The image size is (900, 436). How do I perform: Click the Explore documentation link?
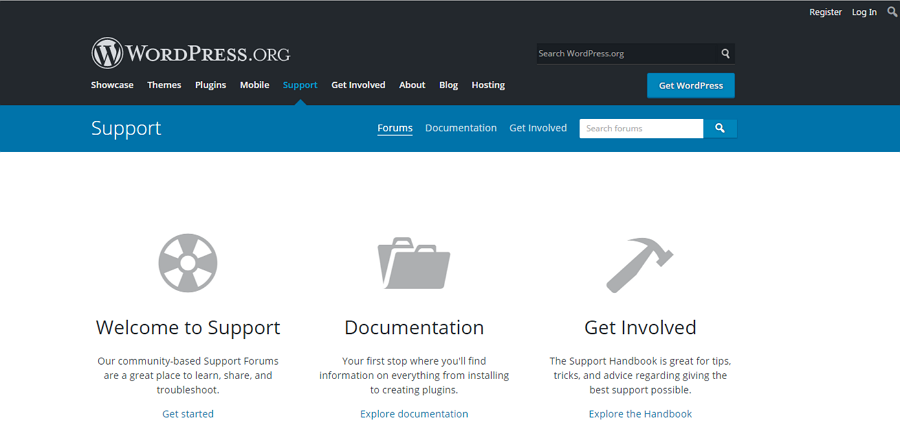(x=414, y=414)
